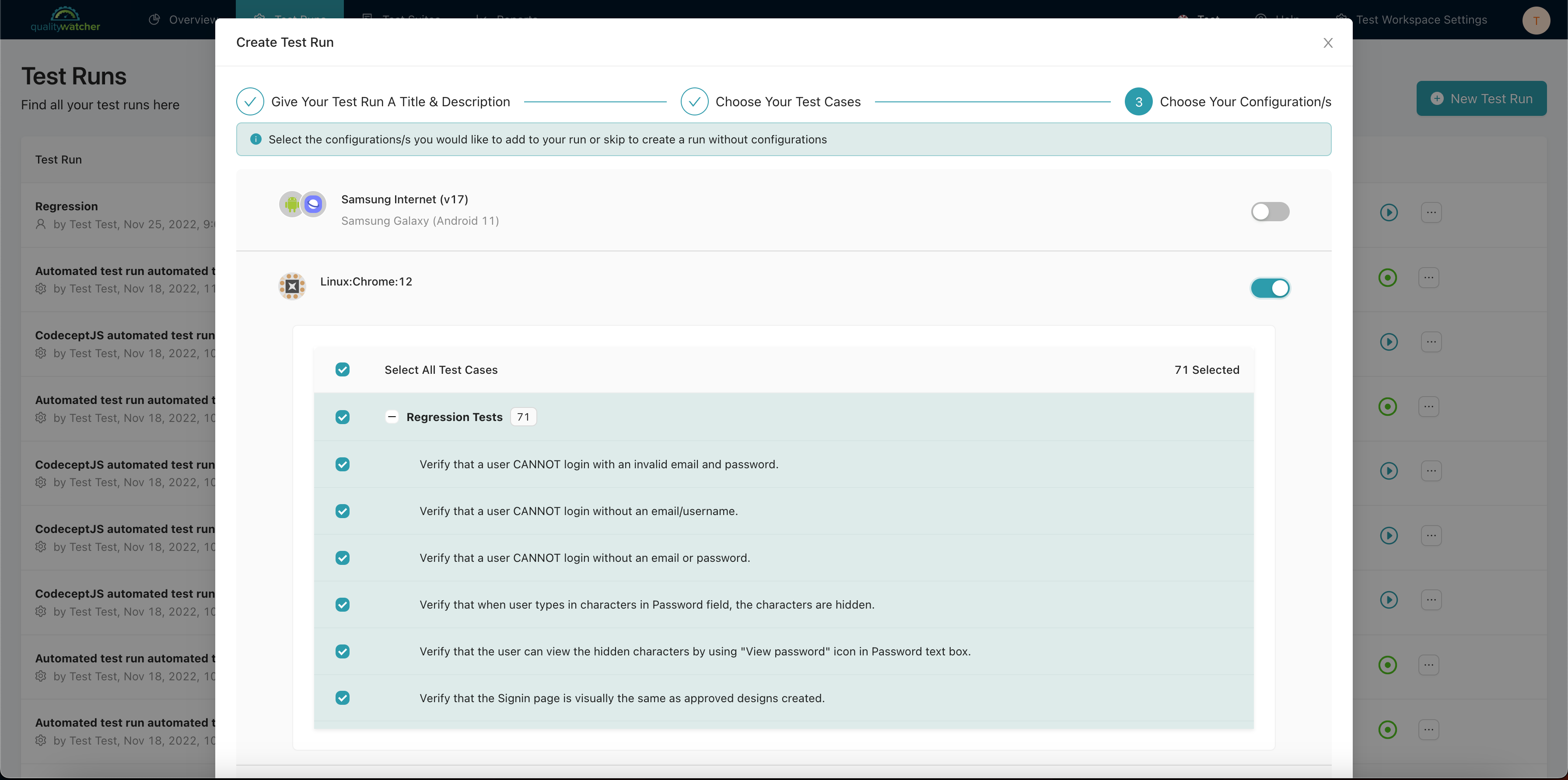Uncheck the Password field characters hidden test
Image resolution: width=1568 pixels, height=780 pixels.
[343, 604]
